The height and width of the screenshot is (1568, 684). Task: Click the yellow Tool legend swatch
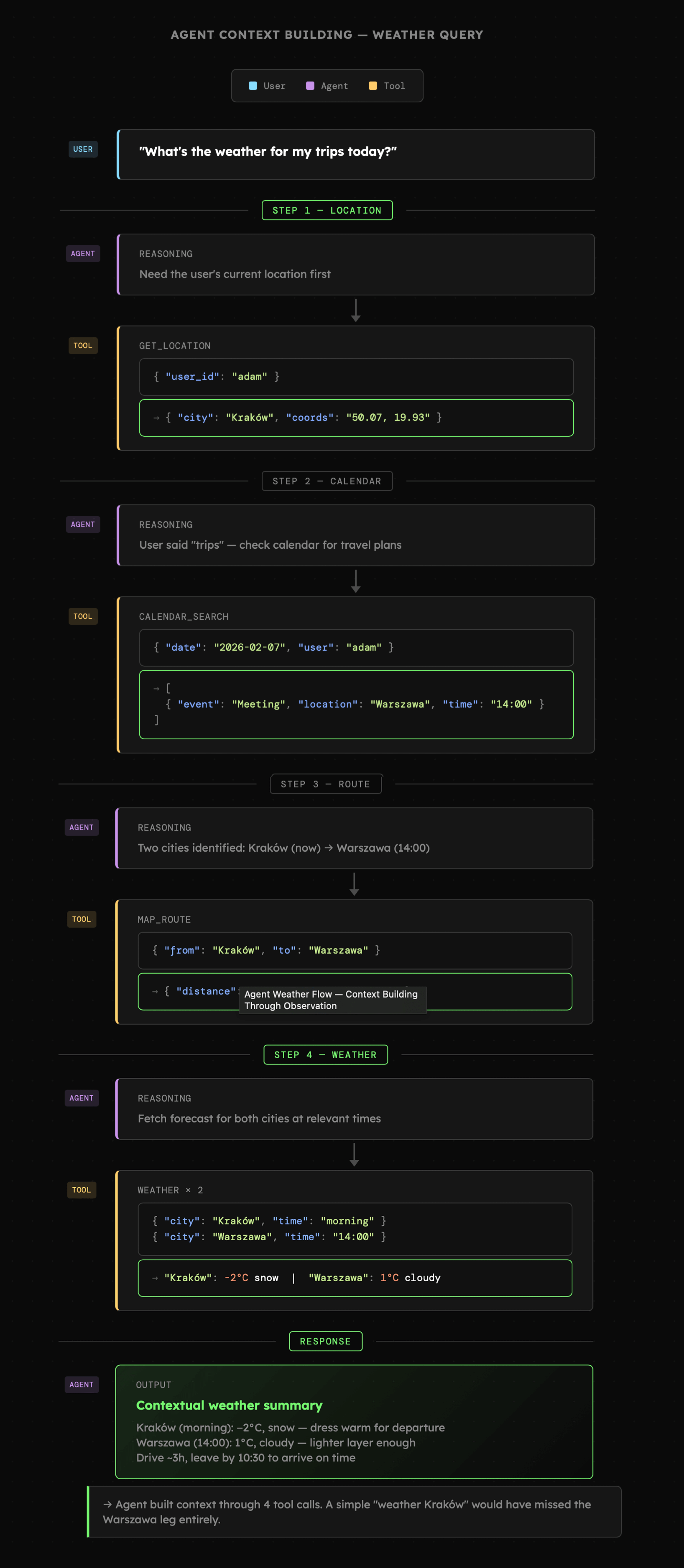coord(373,86)
